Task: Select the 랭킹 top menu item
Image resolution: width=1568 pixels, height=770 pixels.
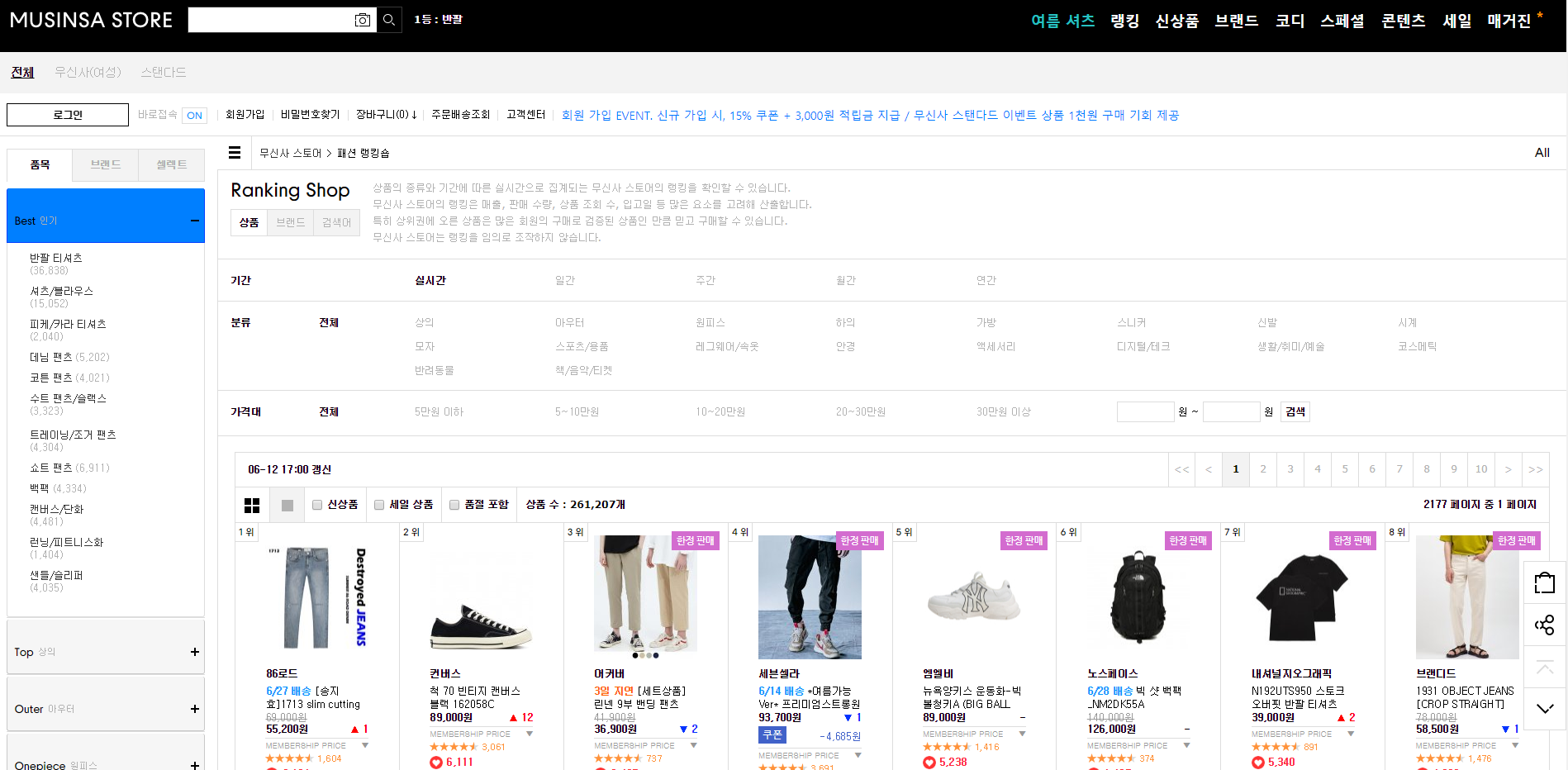Action: click(1124, 21)
